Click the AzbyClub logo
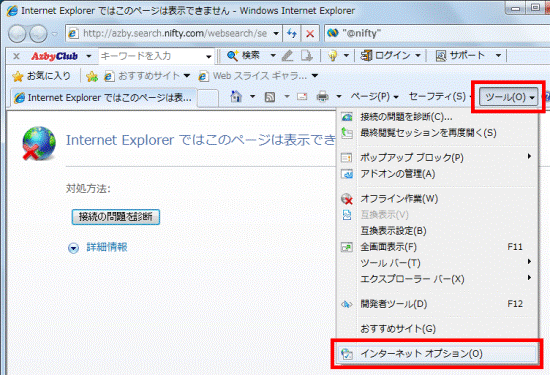The image size is (550, 375). [54, 56]
